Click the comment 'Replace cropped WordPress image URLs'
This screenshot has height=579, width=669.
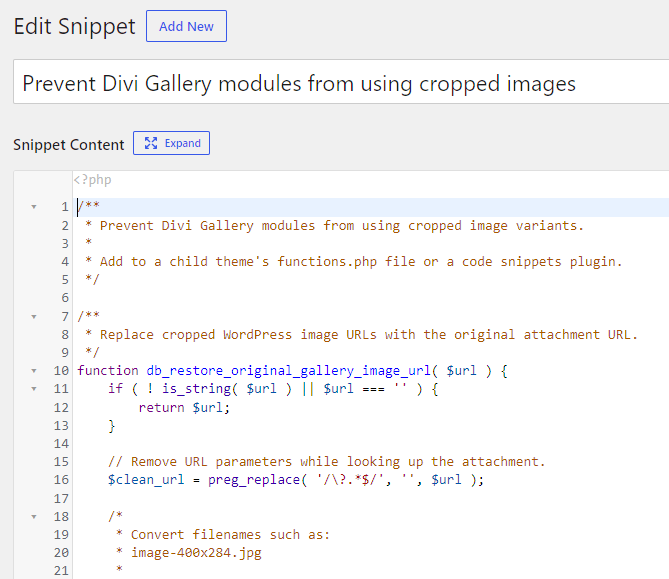coord(238,335)
